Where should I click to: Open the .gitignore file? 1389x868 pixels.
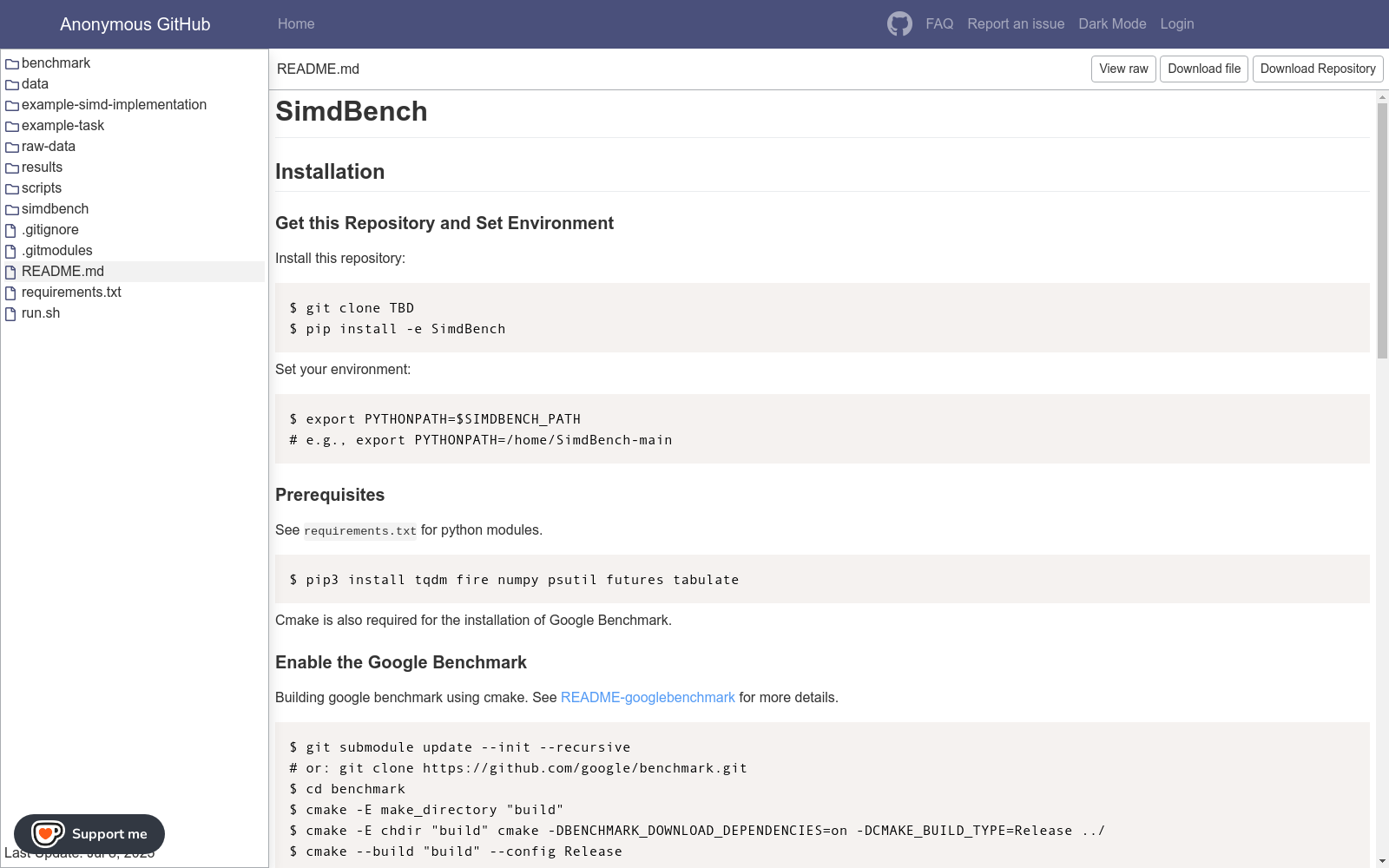coord(50,230)
